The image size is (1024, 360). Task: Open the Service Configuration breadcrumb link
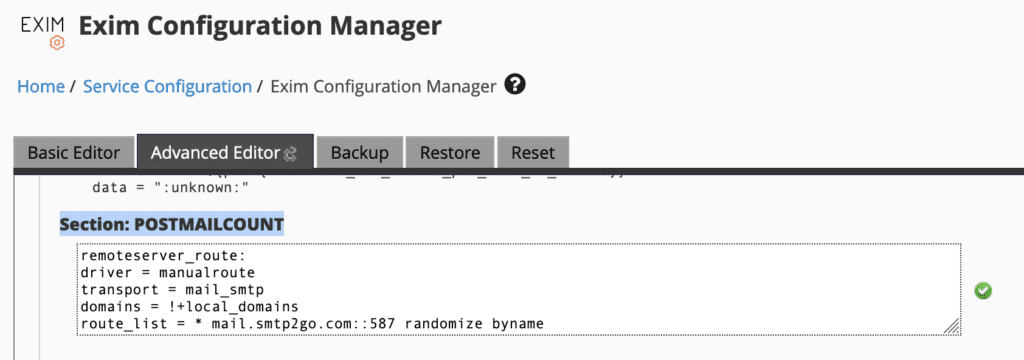coord(167,86)
